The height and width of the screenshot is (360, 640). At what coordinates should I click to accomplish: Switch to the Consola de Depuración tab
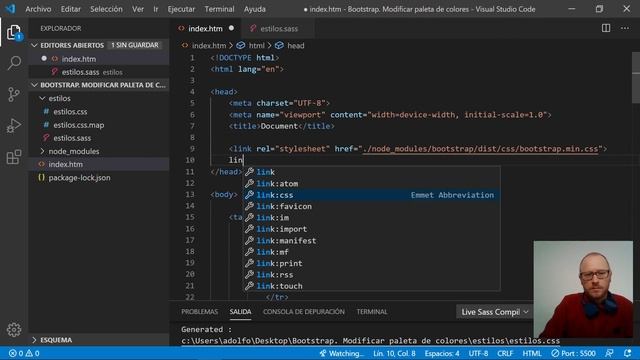click(304, 312)
